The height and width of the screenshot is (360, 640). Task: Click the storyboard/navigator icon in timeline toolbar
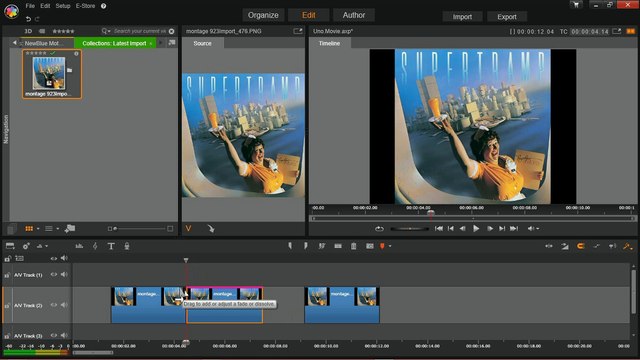click(10, 246)
